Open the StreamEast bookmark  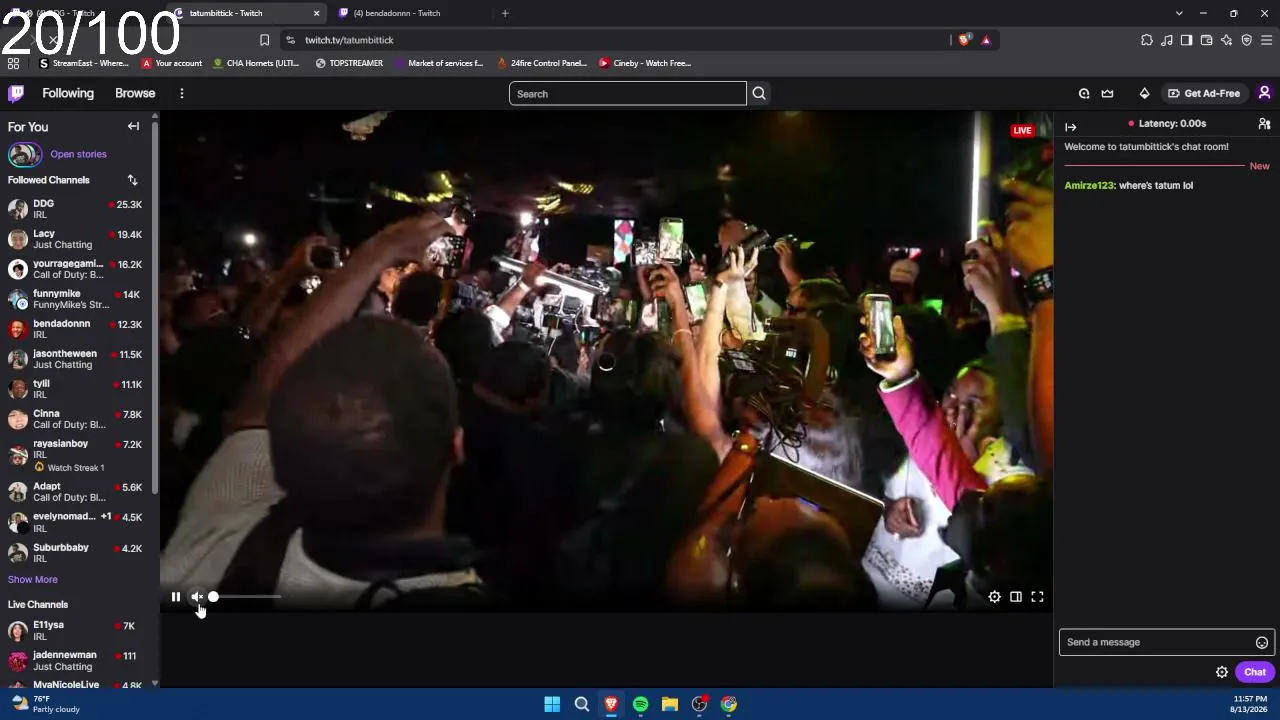pyautogui.click(x=84, y=63)
